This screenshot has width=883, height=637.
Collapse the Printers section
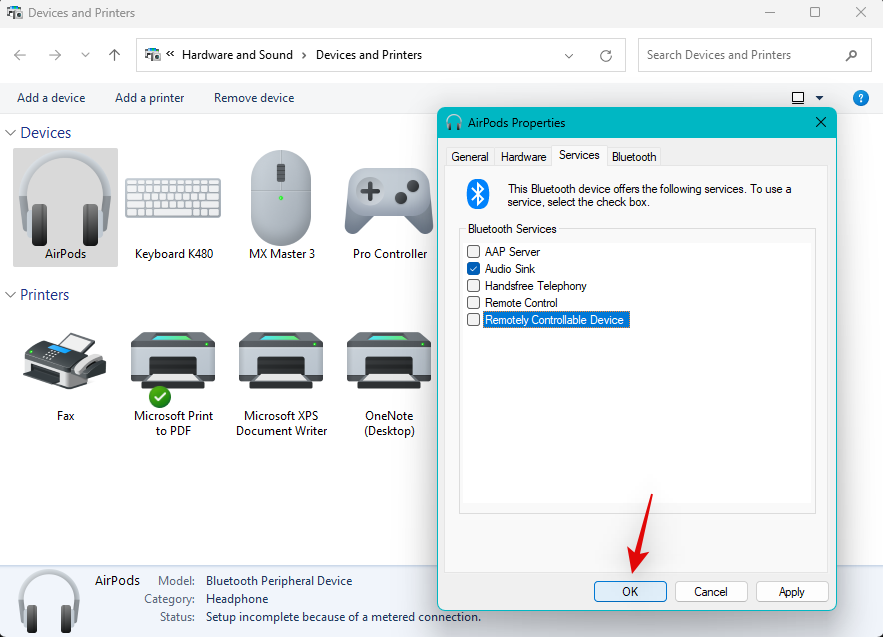pyautogui.click(x=10, y=295)
